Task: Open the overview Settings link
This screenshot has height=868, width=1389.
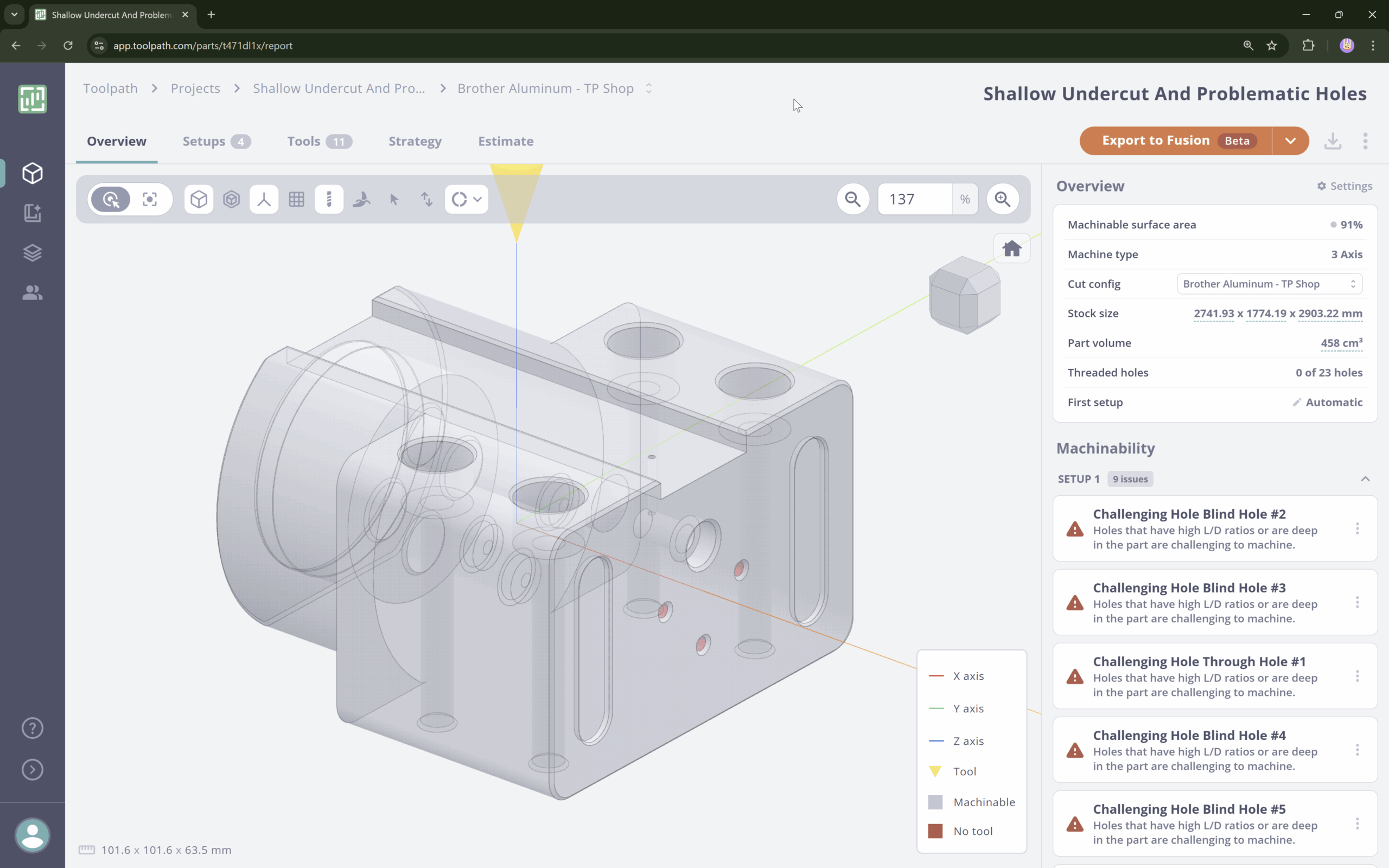Action: (1344, 186)
